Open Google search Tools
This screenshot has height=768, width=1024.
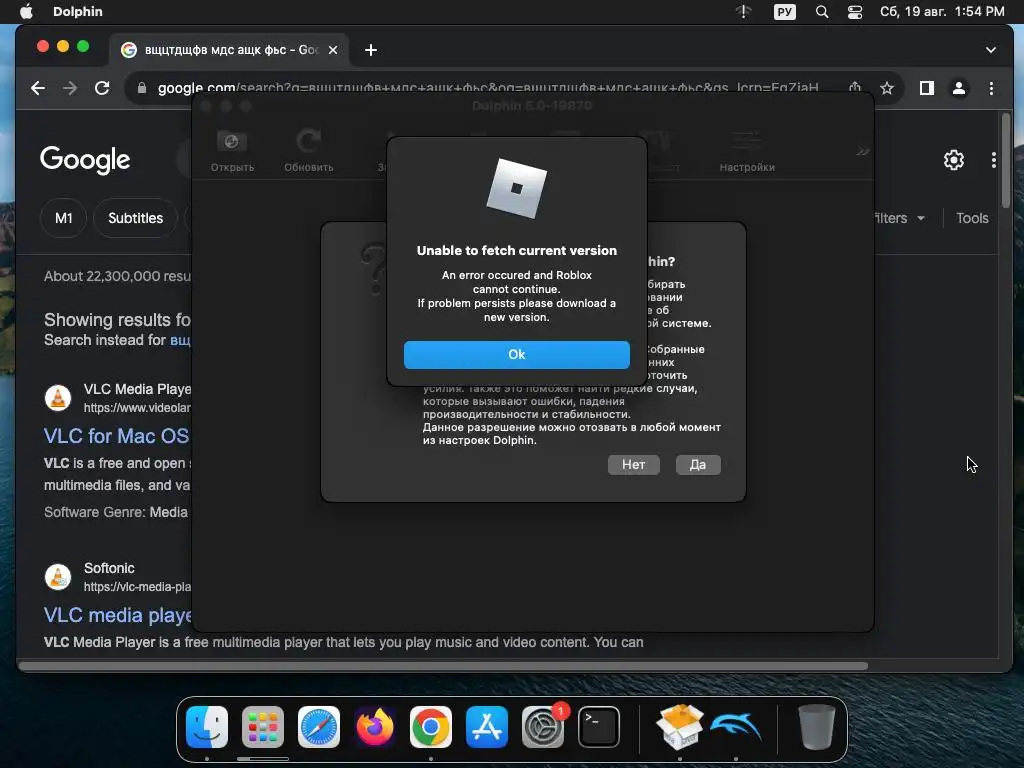[972, 218]
